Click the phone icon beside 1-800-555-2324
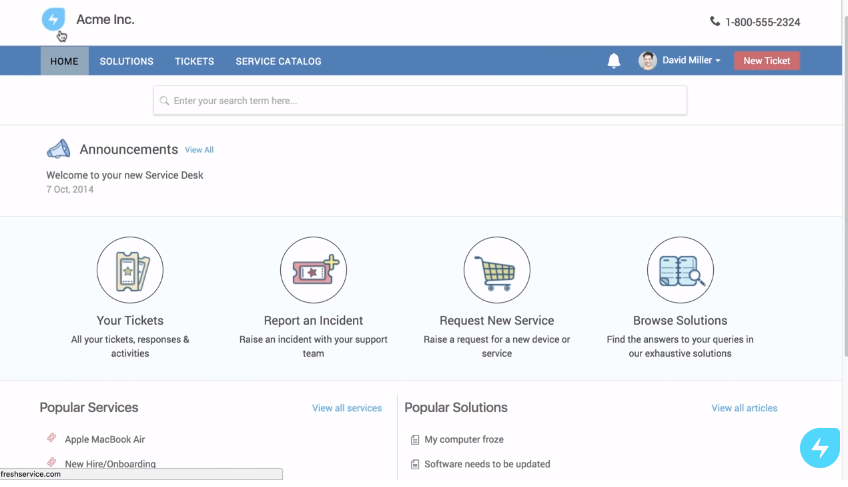 714,21
